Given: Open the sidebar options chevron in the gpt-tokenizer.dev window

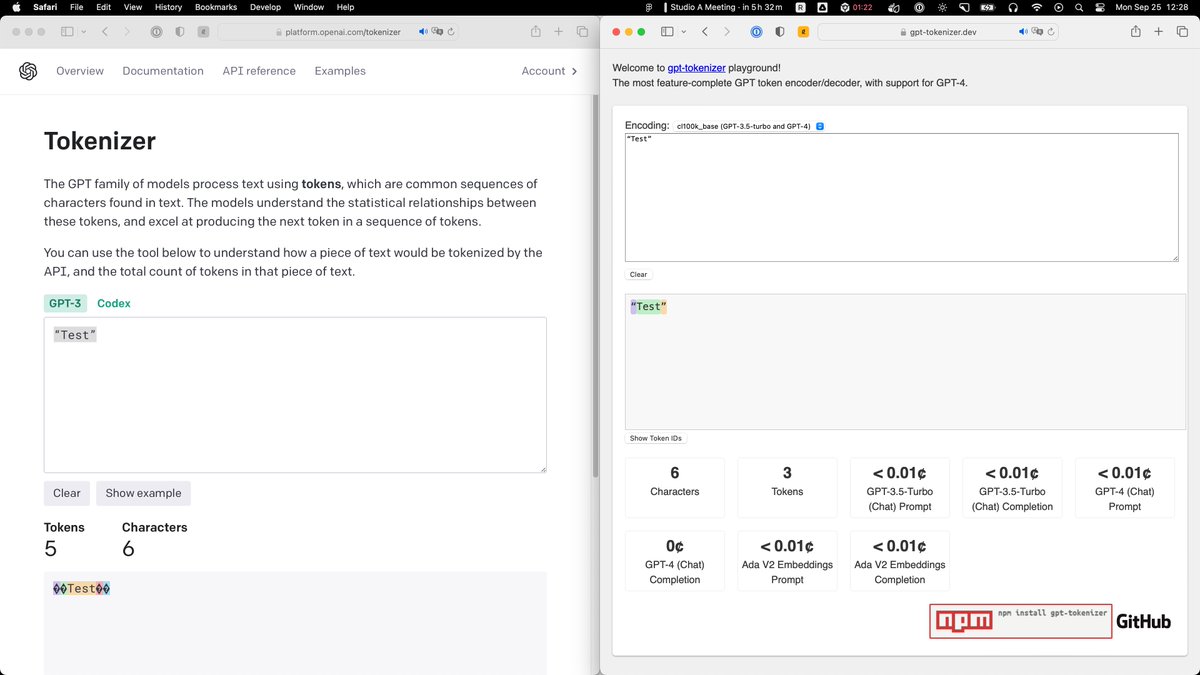Looking at the screenshot, I should (x=683, y=32).
